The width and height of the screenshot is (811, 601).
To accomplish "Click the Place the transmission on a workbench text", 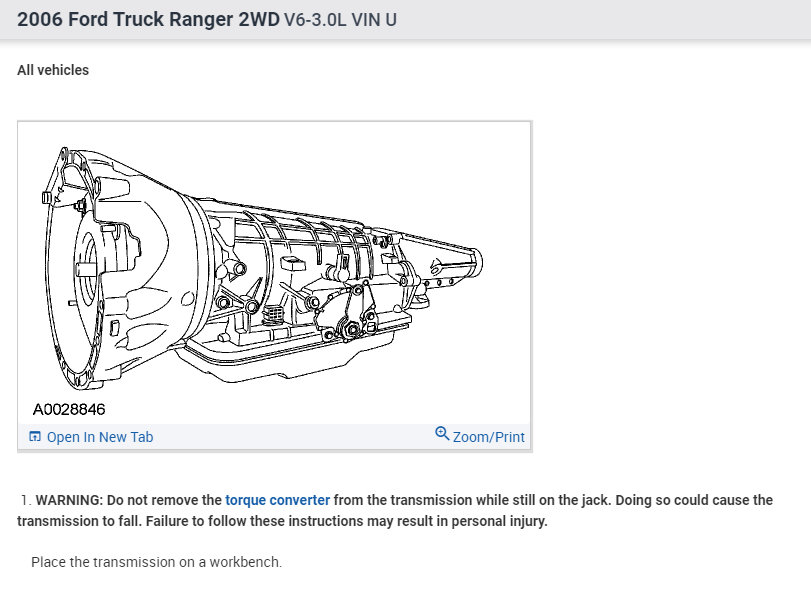I will click(156, 562).
